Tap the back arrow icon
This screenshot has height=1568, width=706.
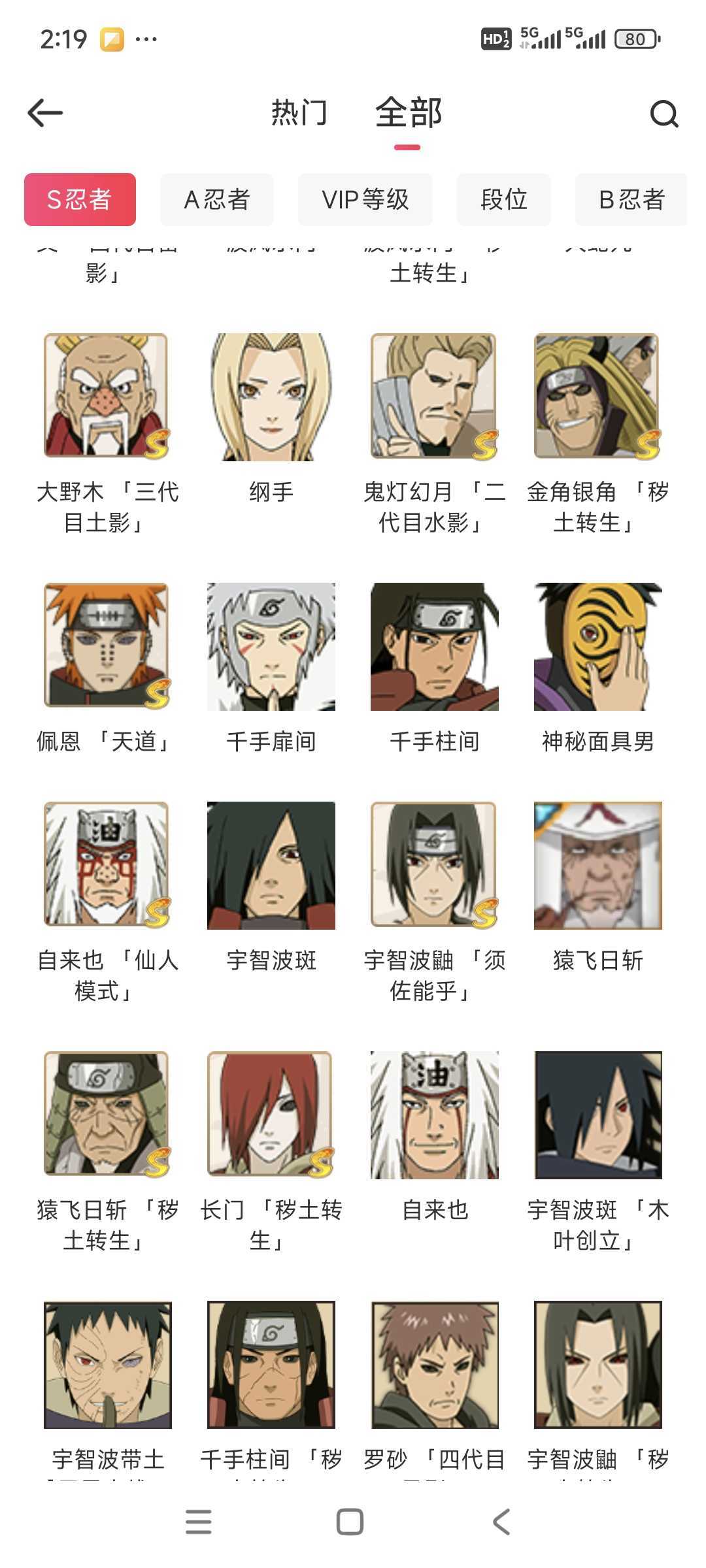[45, 113]
